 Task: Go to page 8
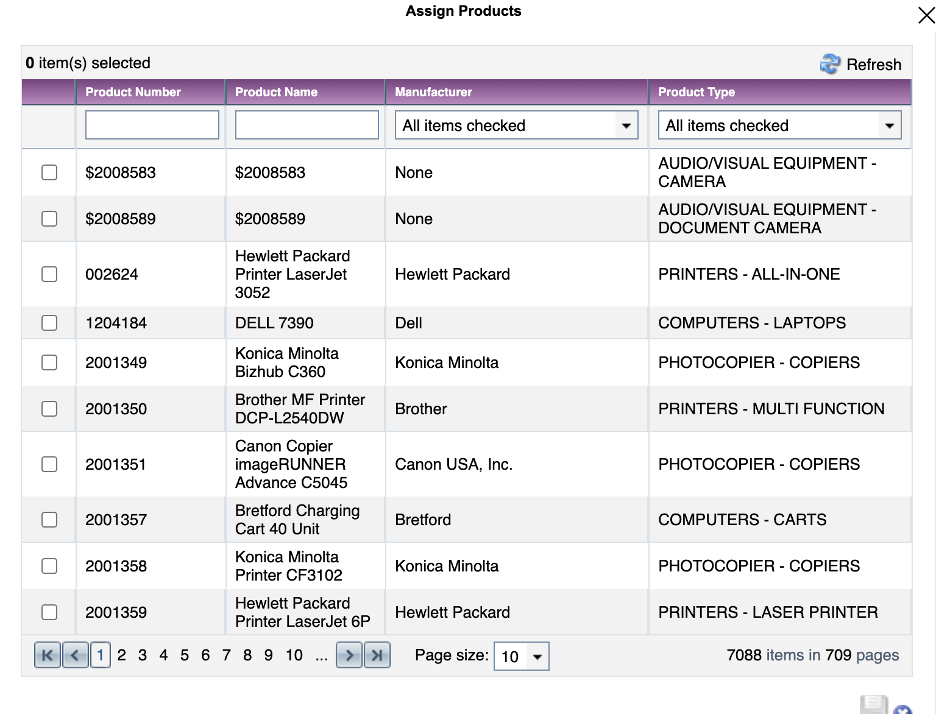tap(248, 655)
